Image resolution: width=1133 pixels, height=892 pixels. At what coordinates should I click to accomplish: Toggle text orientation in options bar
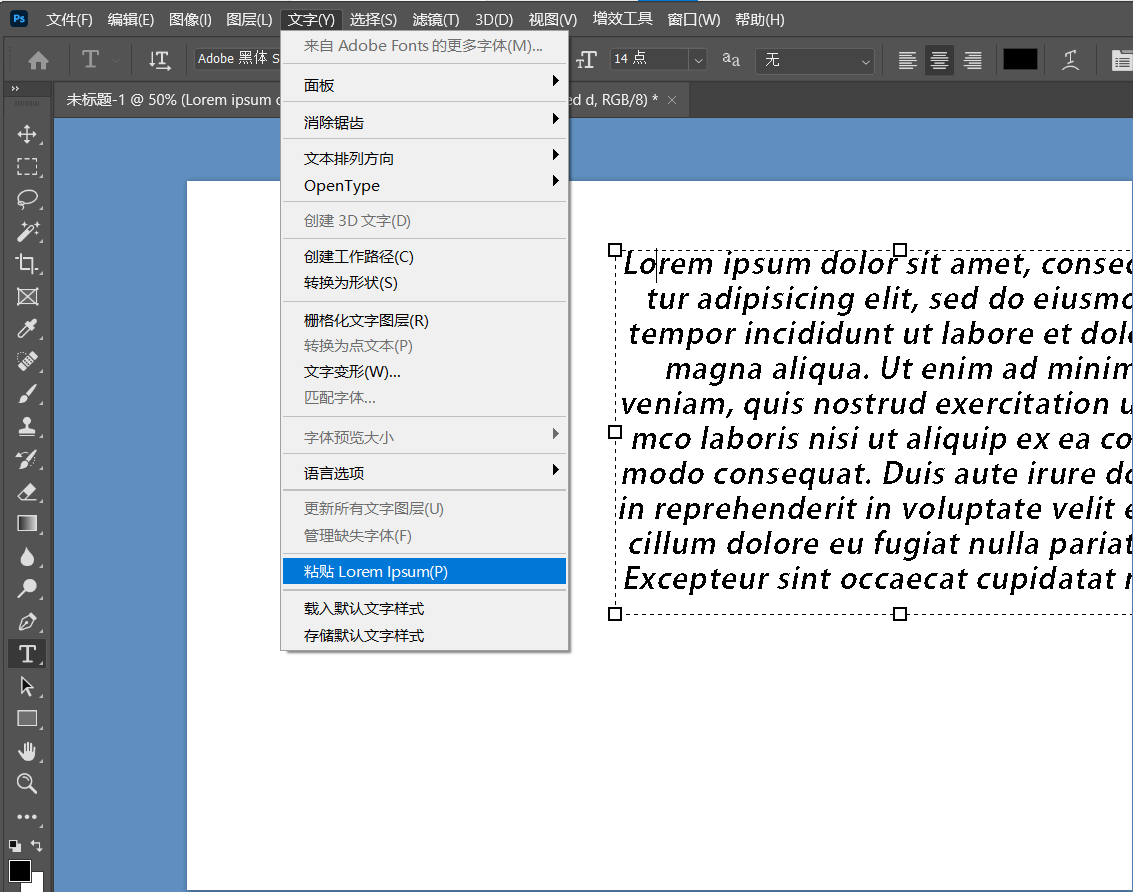coord(159,60)
